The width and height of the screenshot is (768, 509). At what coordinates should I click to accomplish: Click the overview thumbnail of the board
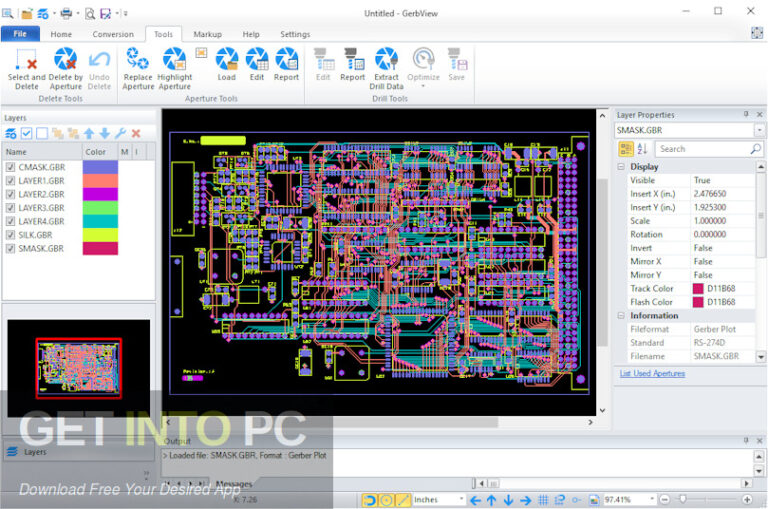pyautogui.click(x=79, y=368)
